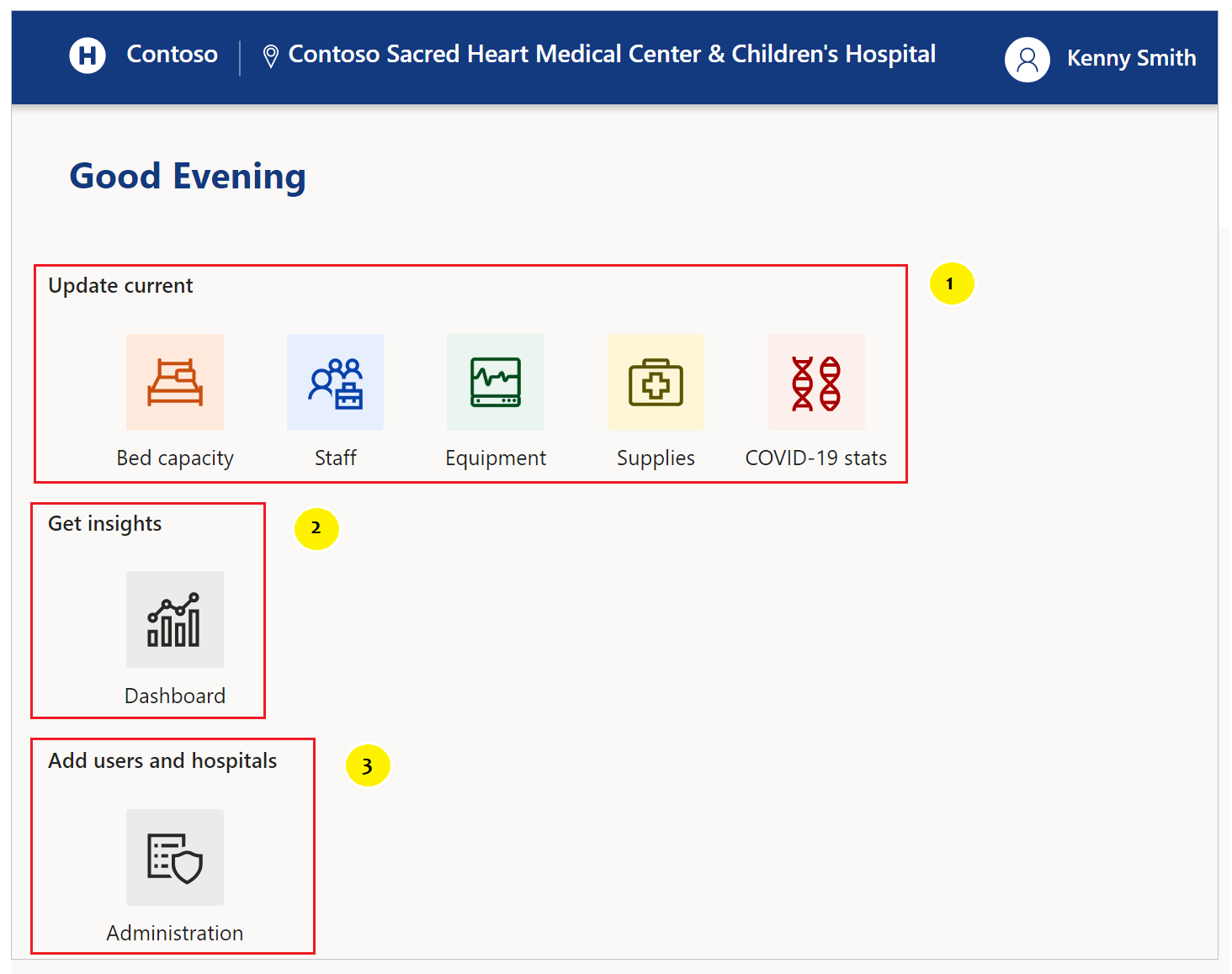Click the Contoso brand name in header
Screen dimensions: 1232x974
pos(172,54)
